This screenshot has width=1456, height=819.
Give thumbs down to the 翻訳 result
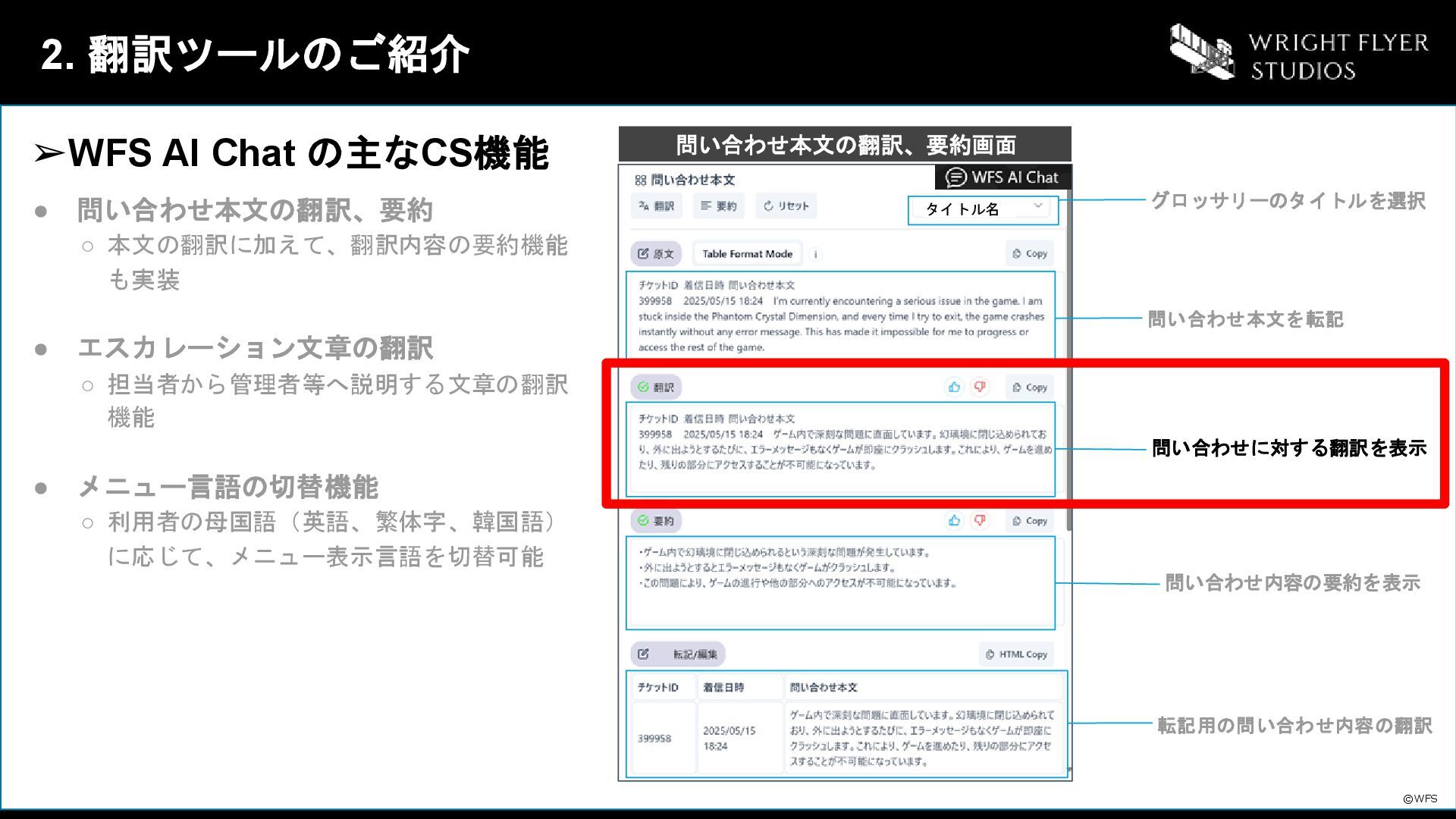980,388
